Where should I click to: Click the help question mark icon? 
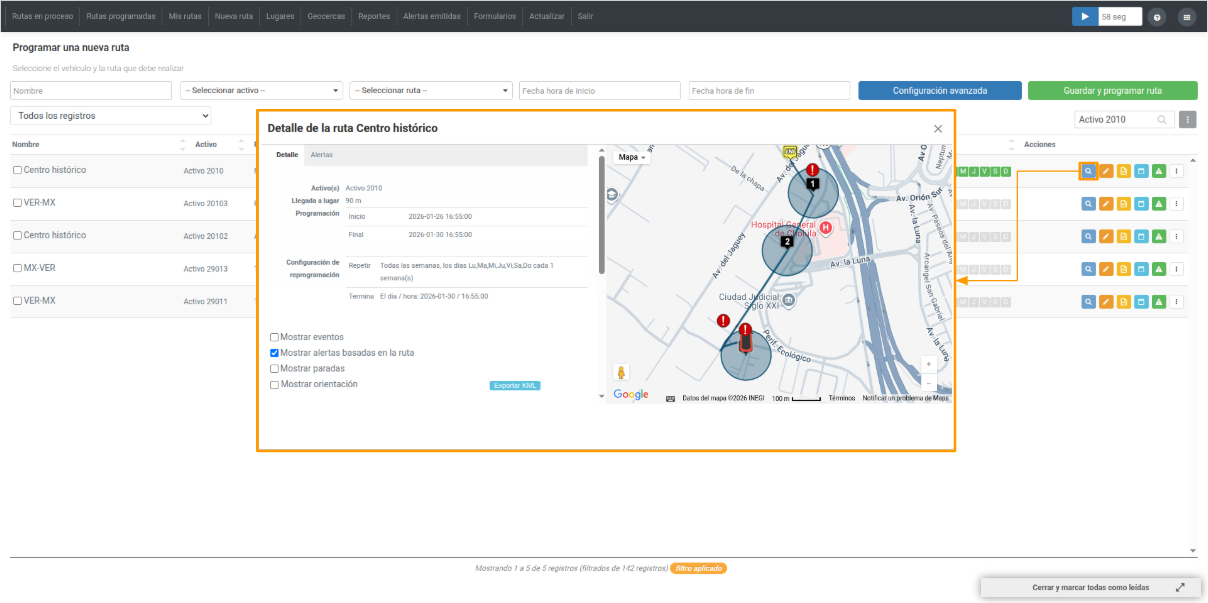click(1157, 17)
